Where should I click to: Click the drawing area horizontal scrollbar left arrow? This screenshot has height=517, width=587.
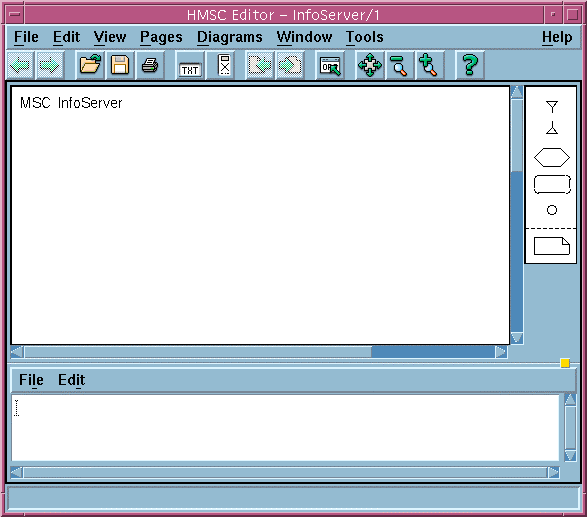[17, 352]
